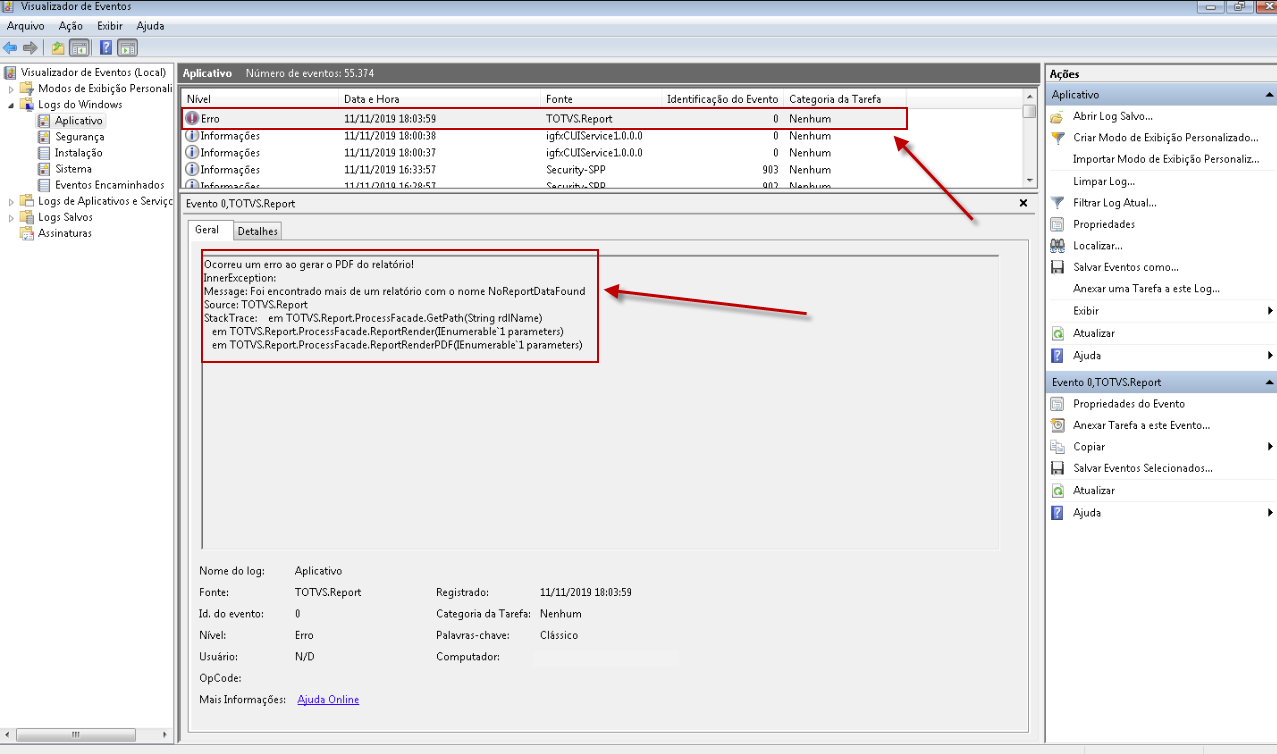Select the Segurança log
This screenshot has width=1277, height=754.
[x=79, y=136]
